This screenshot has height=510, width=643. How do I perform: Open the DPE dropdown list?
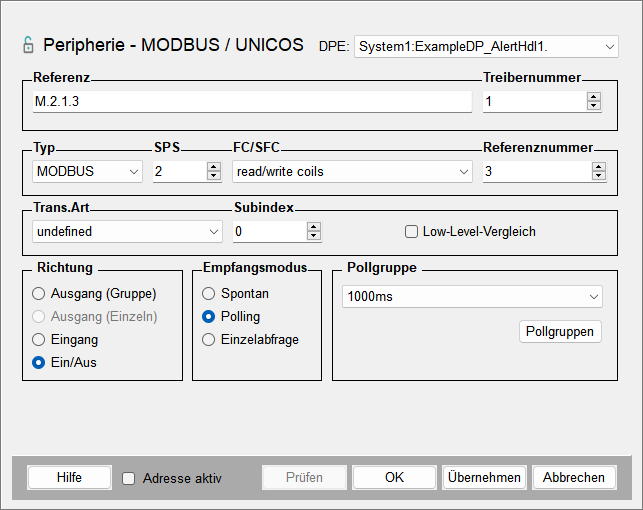click(486, 47)
